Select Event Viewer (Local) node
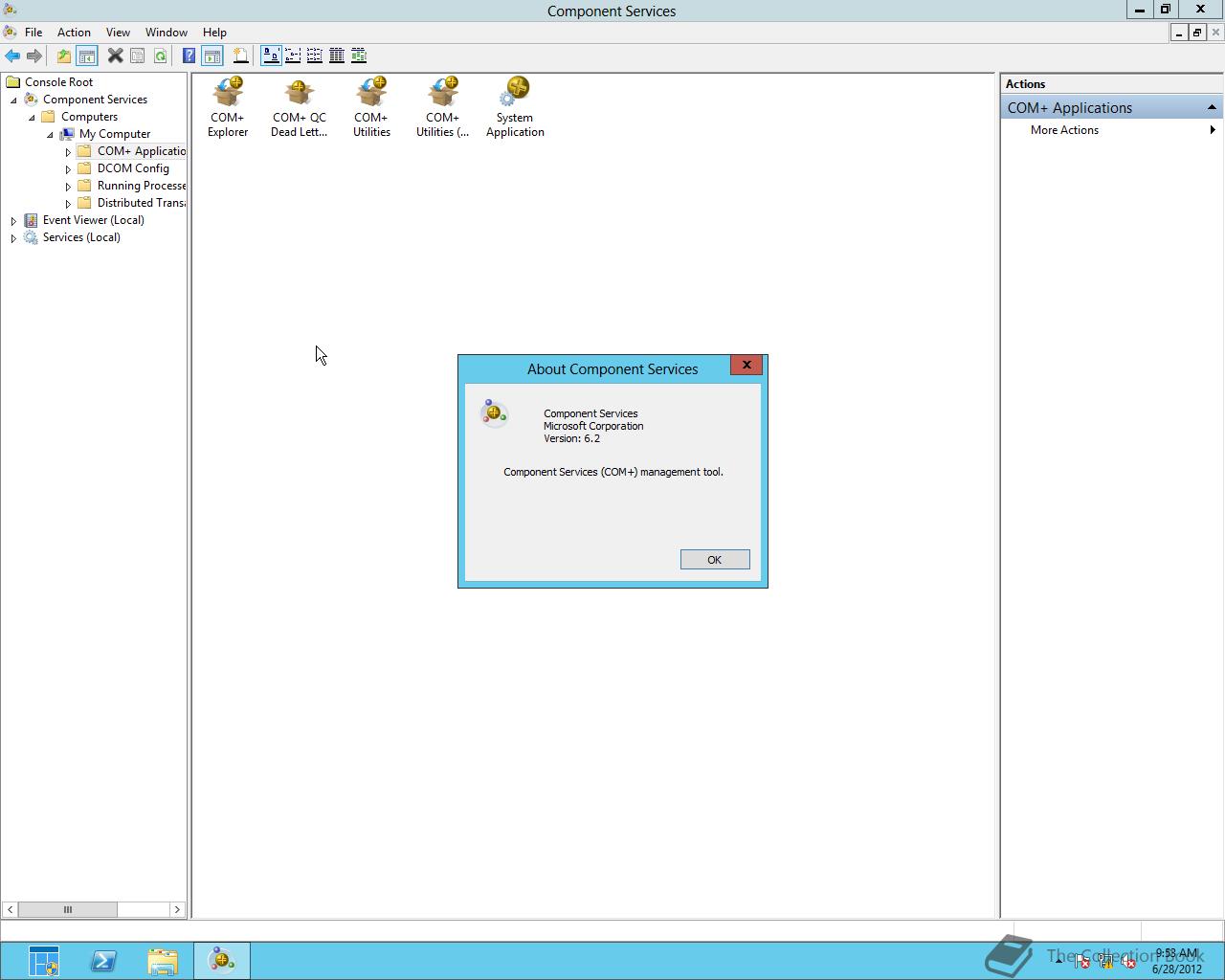 pos(93,220)
